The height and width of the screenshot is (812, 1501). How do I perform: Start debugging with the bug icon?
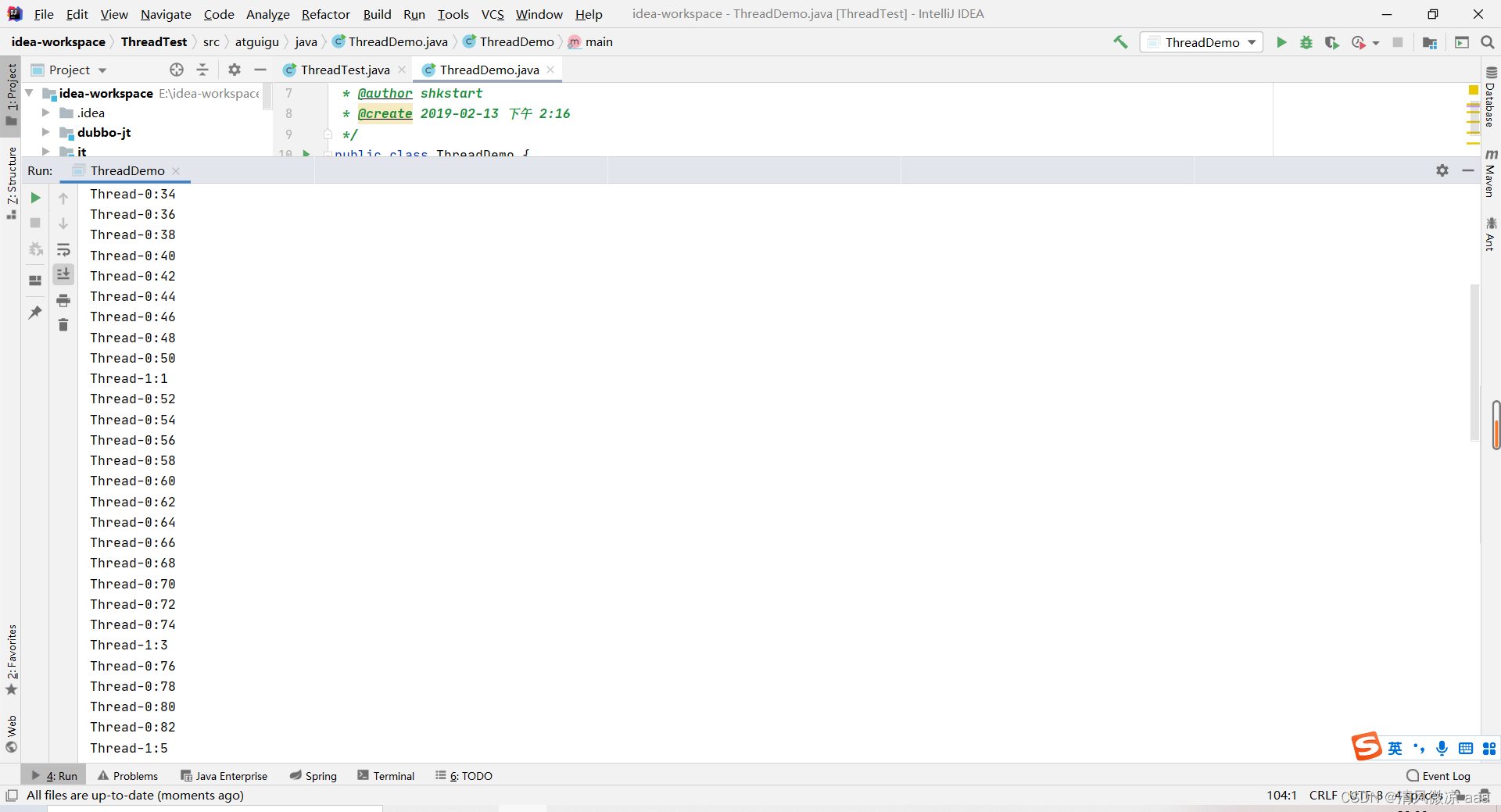tap(1306, 42)
